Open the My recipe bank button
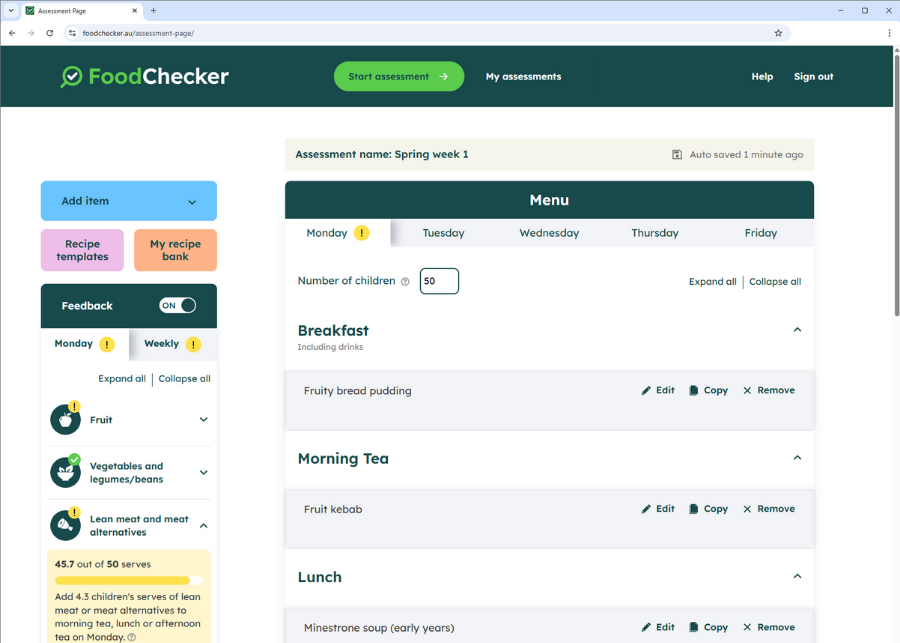 175,250
